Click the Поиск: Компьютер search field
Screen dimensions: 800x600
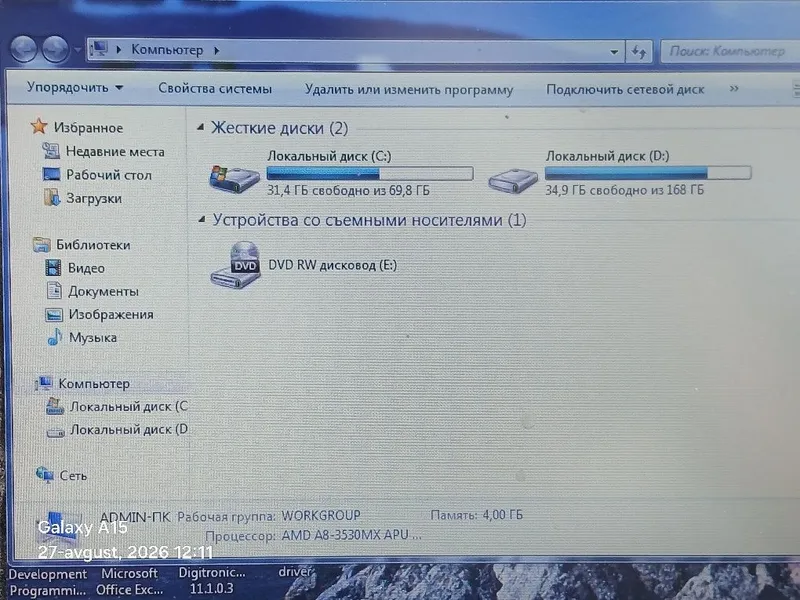(x=730, y=52)
